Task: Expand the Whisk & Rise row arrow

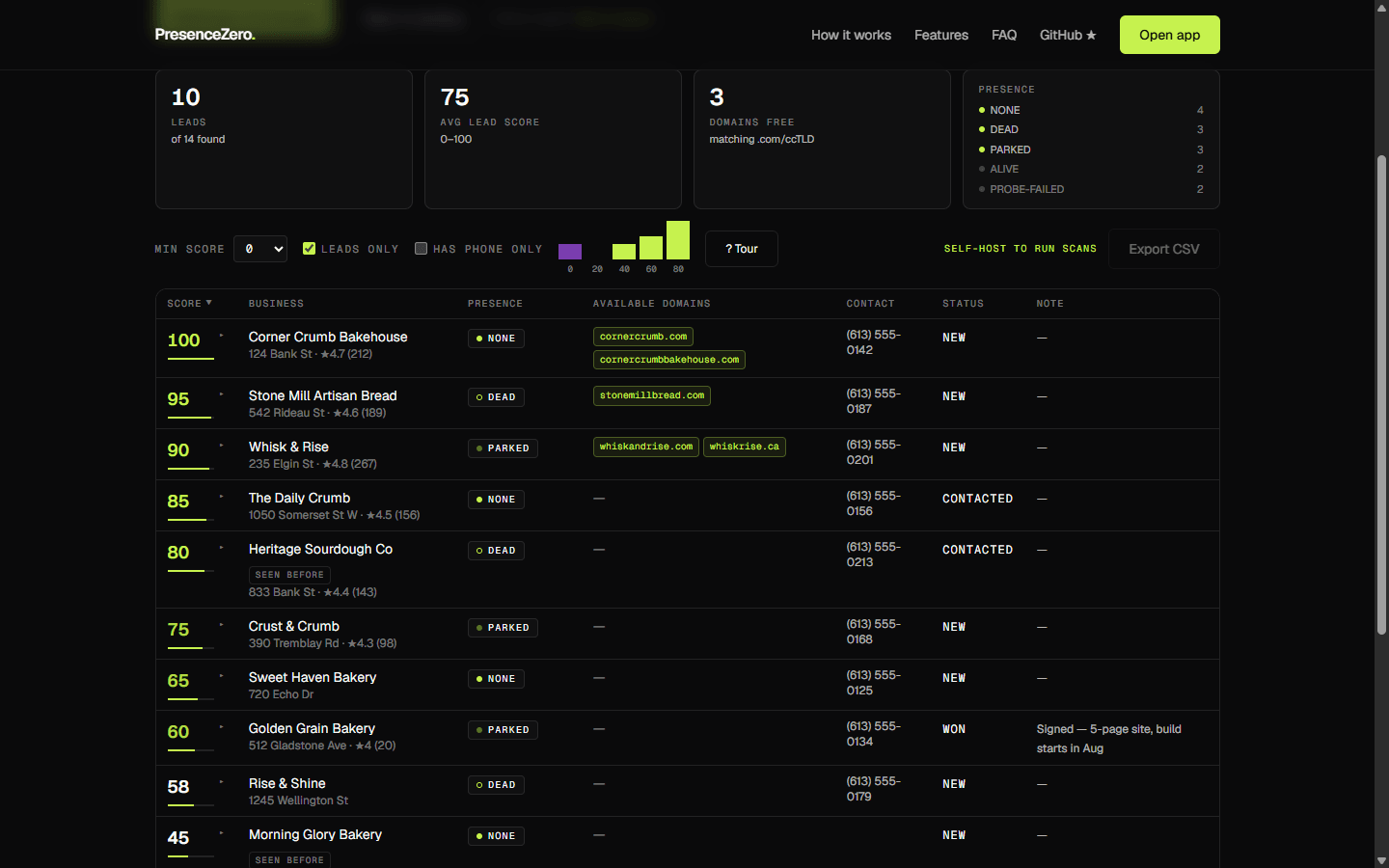Action: (x=221, y=446)
